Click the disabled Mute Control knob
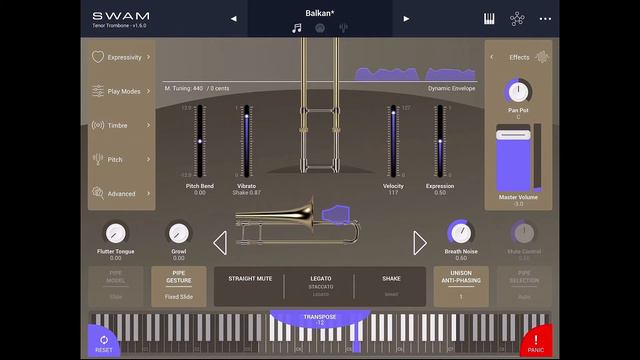Screen dimensions: 640x360 (x=524, y=233)
